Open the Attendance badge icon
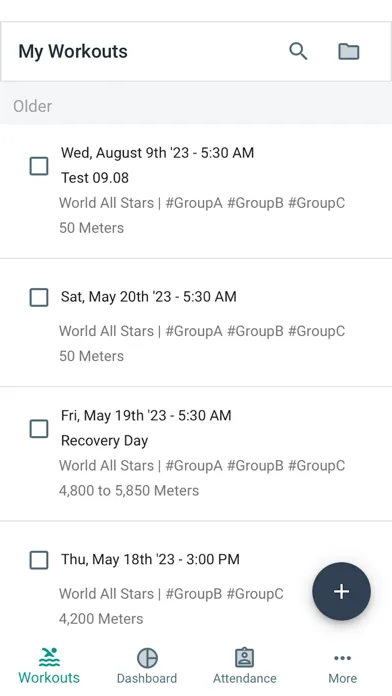392x696 pixels. pos(244,657)
